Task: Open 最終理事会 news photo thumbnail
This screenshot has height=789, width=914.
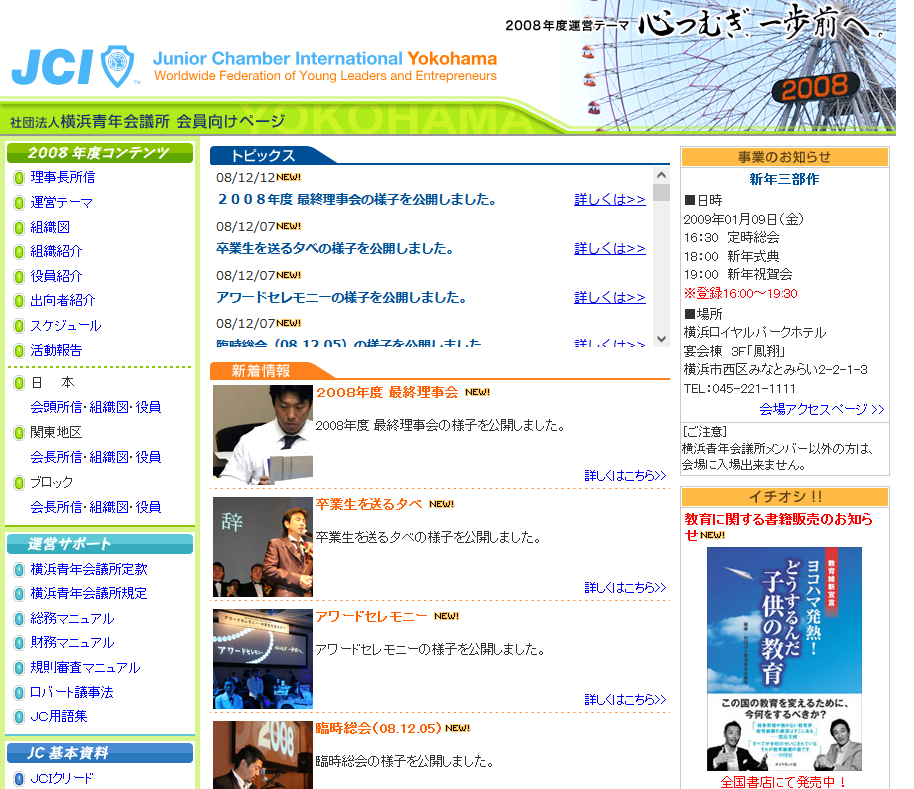Action: [263, 435]
